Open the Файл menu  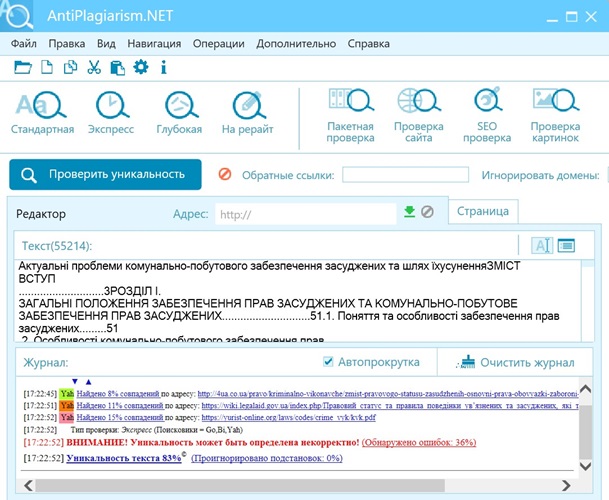coord(24,44)
